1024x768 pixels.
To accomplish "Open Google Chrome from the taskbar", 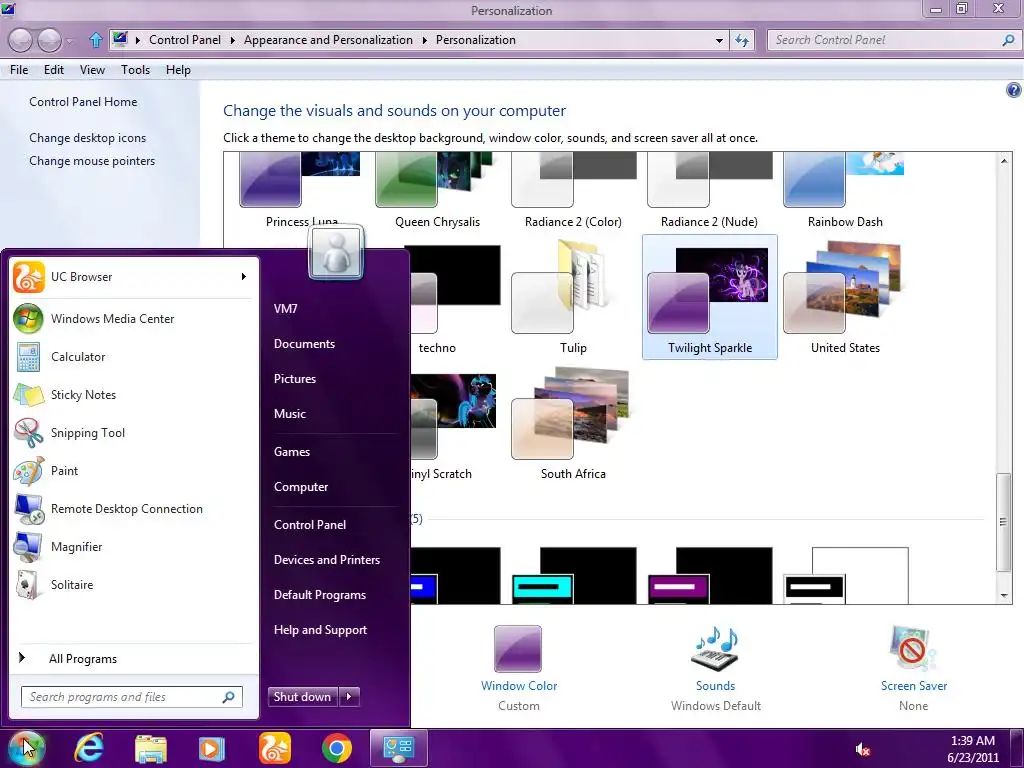I will click(x=336, y=748).
